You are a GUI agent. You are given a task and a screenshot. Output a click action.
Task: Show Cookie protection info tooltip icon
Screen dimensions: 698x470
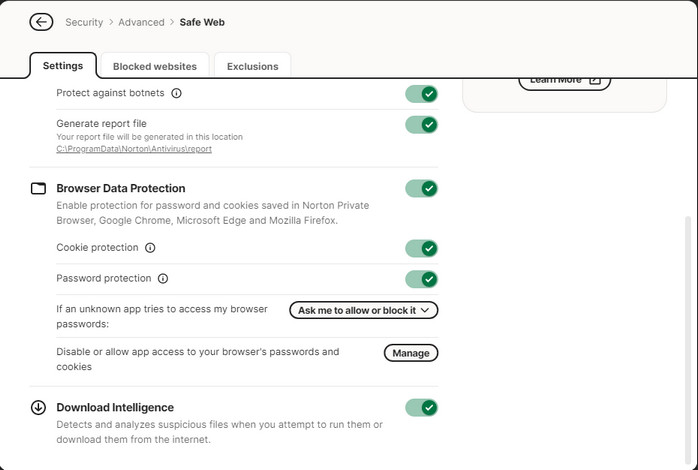150,248
